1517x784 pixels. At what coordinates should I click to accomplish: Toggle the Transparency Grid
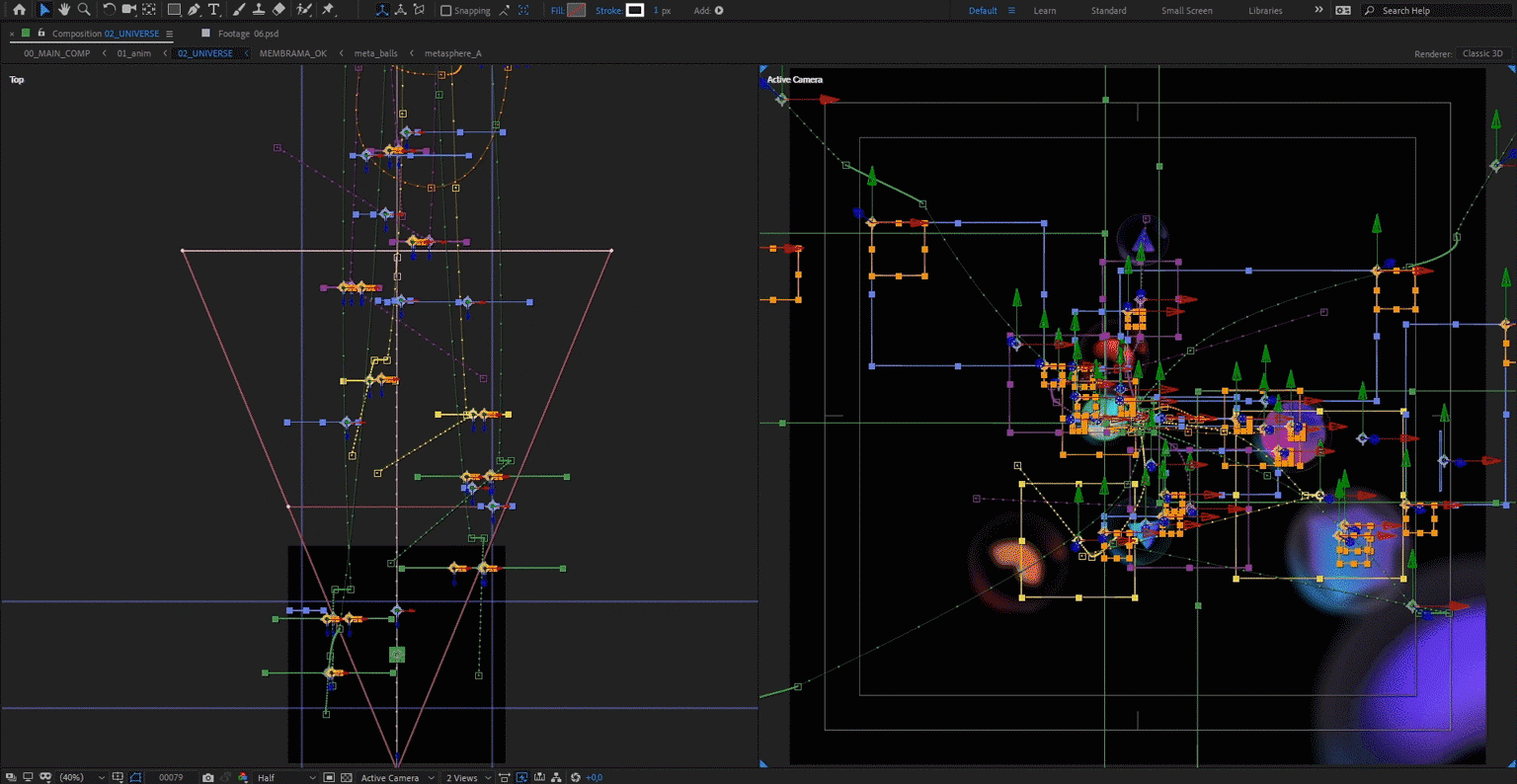(347, 777)
